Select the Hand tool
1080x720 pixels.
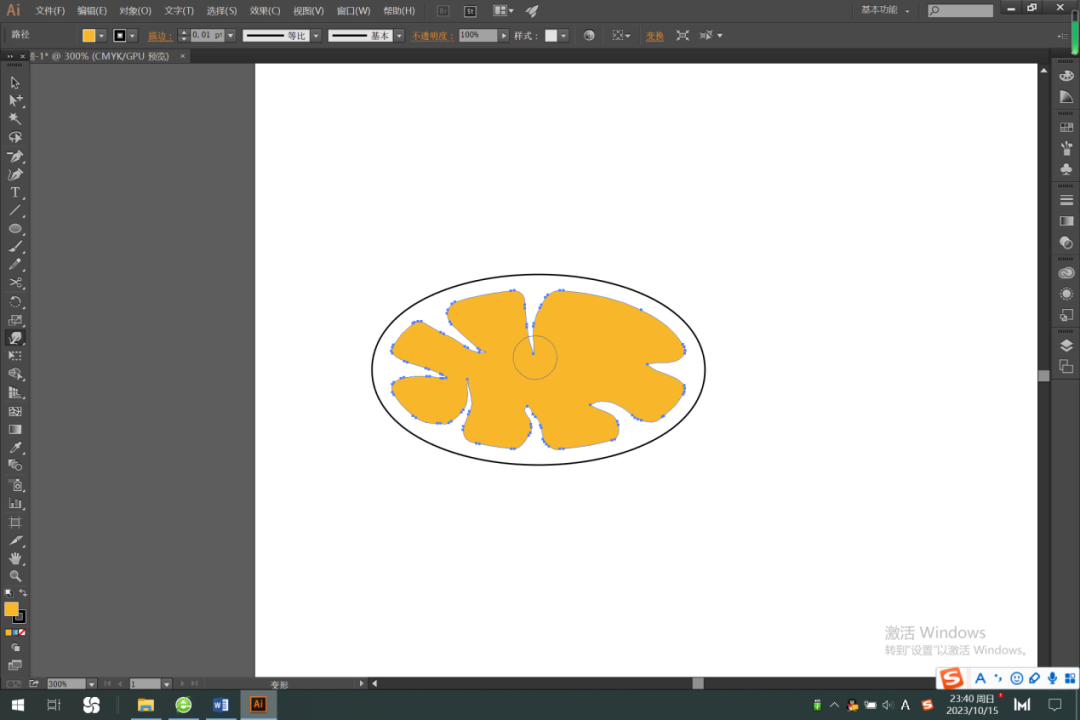pos(15,559)
